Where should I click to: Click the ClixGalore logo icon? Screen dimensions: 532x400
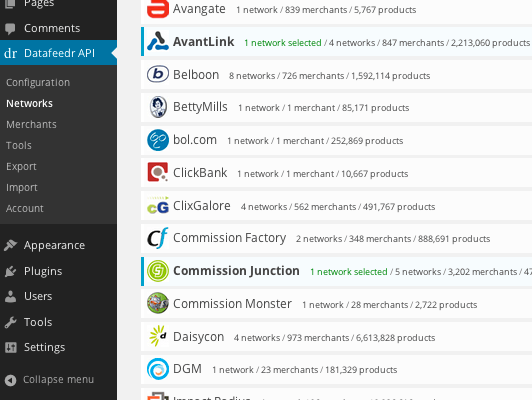pos(158,205)
